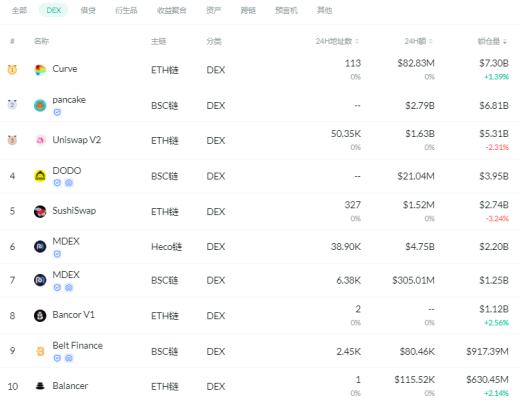Sort by the 锁仓量 column arrow
520x400 pixels.
(505, 42)
